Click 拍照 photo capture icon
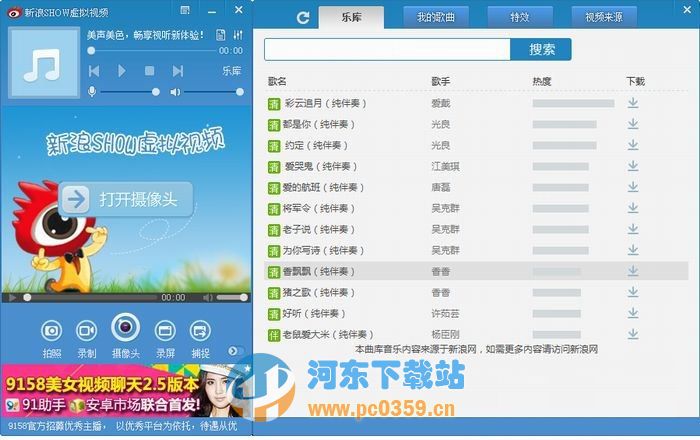700x440 pixels. pos(52,331)
